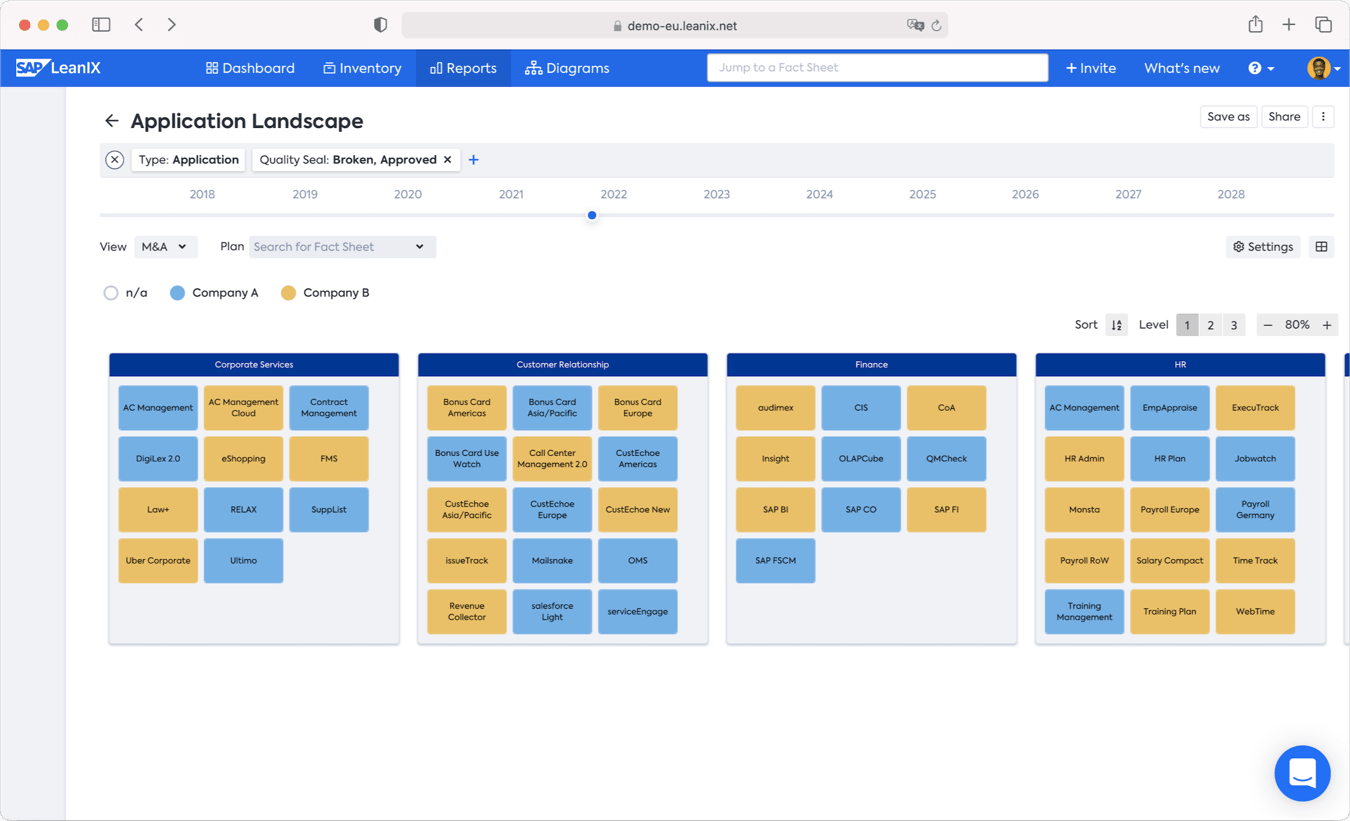1350x821 pixels.
Task: Open the Plan fact sheet search dropdown
Action: pyautogui.click(x=341, y=247)
